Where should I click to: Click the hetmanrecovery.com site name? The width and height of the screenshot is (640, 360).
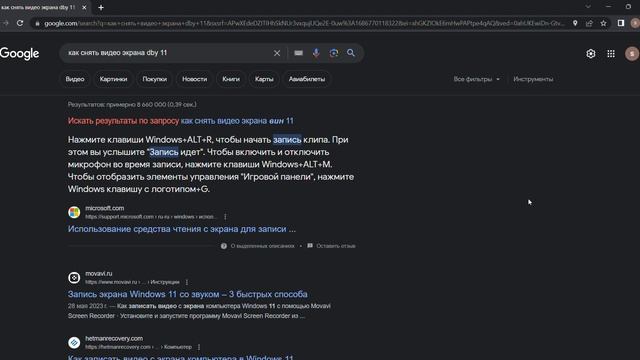[114, 338]
